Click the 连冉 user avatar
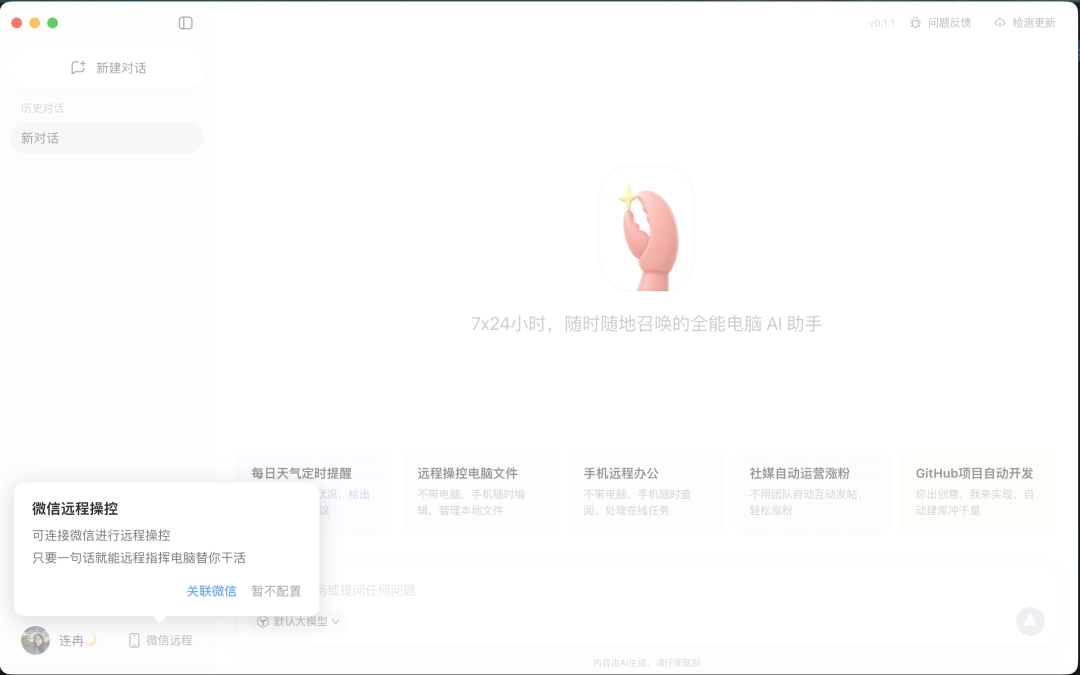The image size is (1080, 675). (34, 640)
